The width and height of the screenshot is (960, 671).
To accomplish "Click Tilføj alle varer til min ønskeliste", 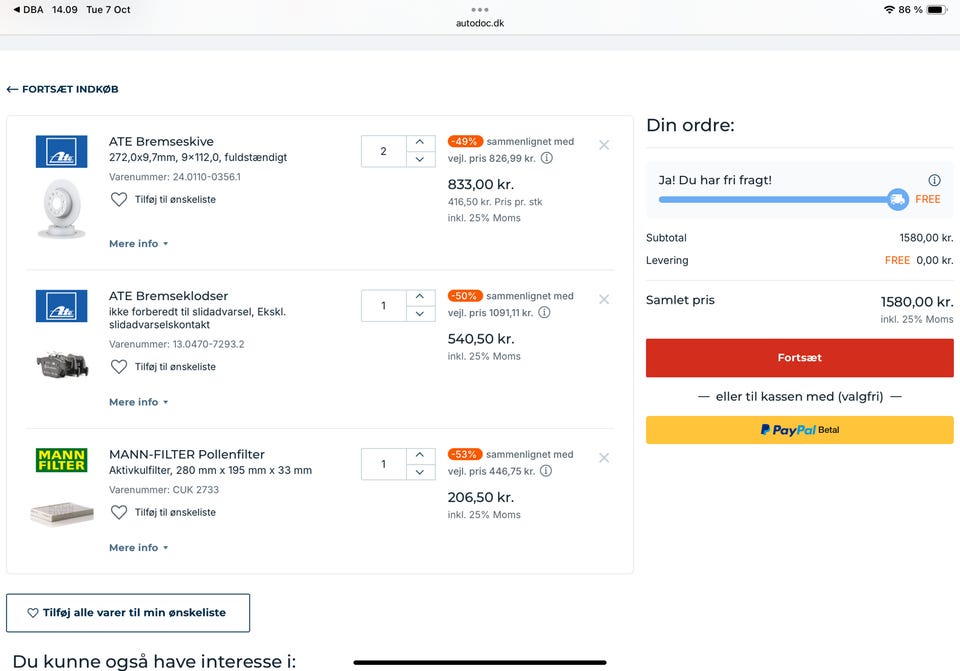I will [128, 613].
